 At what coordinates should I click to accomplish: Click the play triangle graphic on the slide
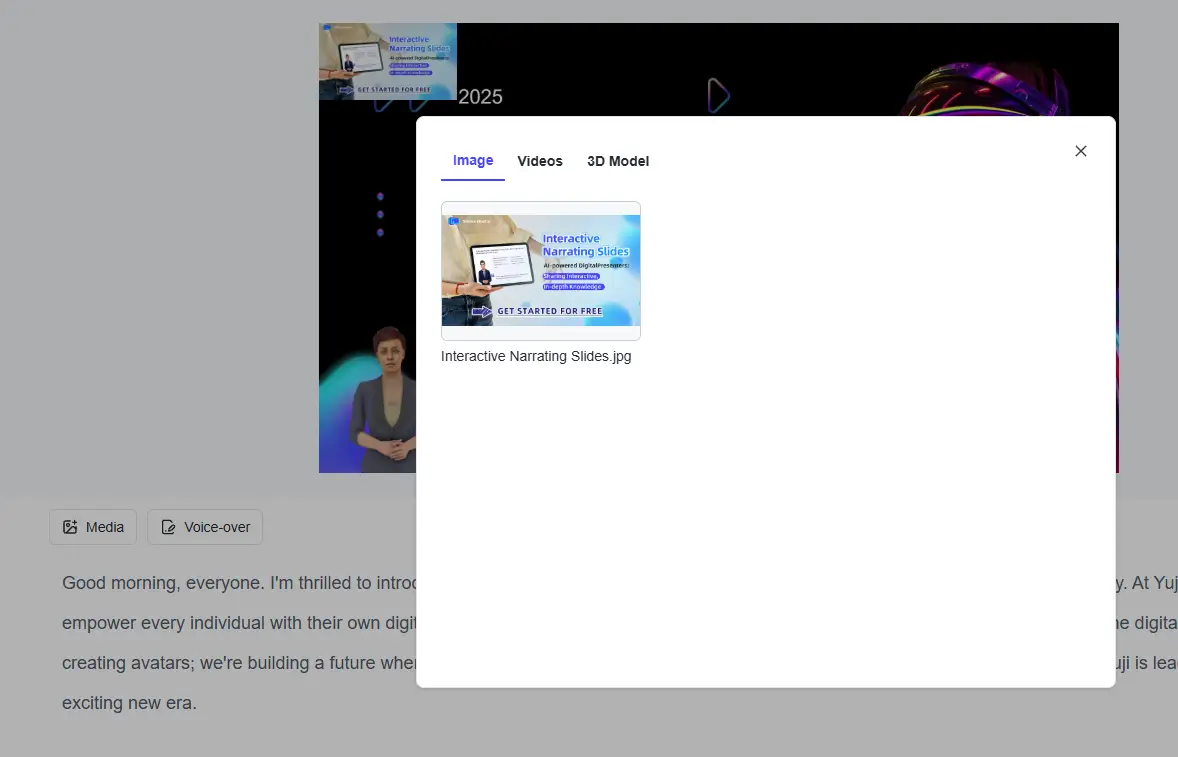[x=718, y=96]
